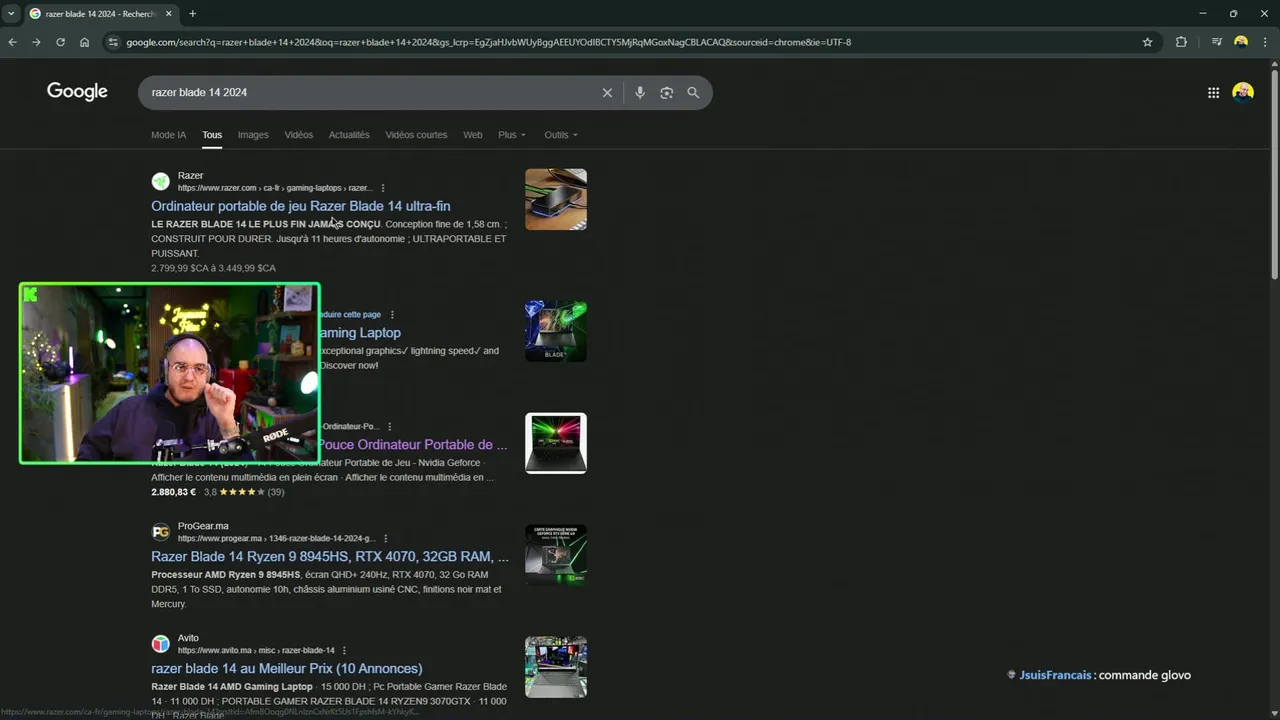Open the Google apps grid icon

(1213, 92)
